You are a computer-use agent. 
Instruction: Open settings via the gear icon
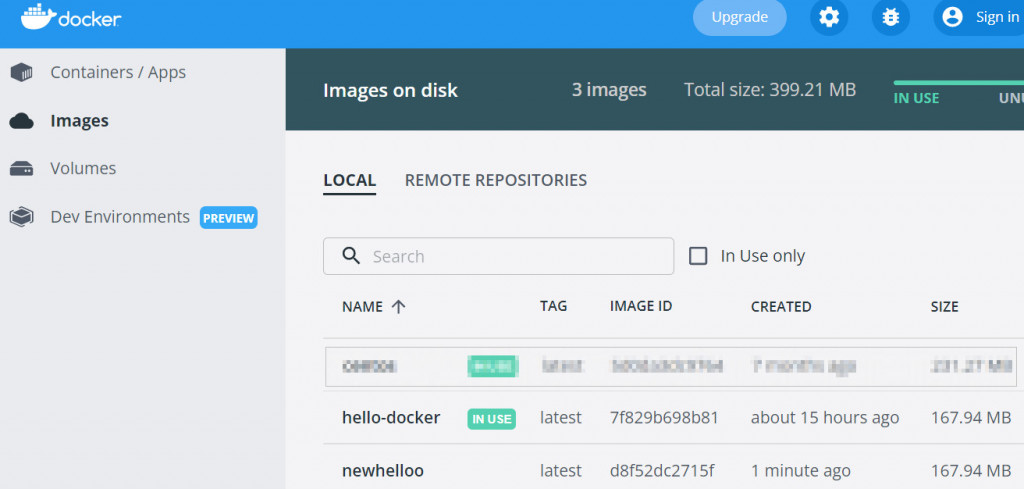[x=829, y=18]
